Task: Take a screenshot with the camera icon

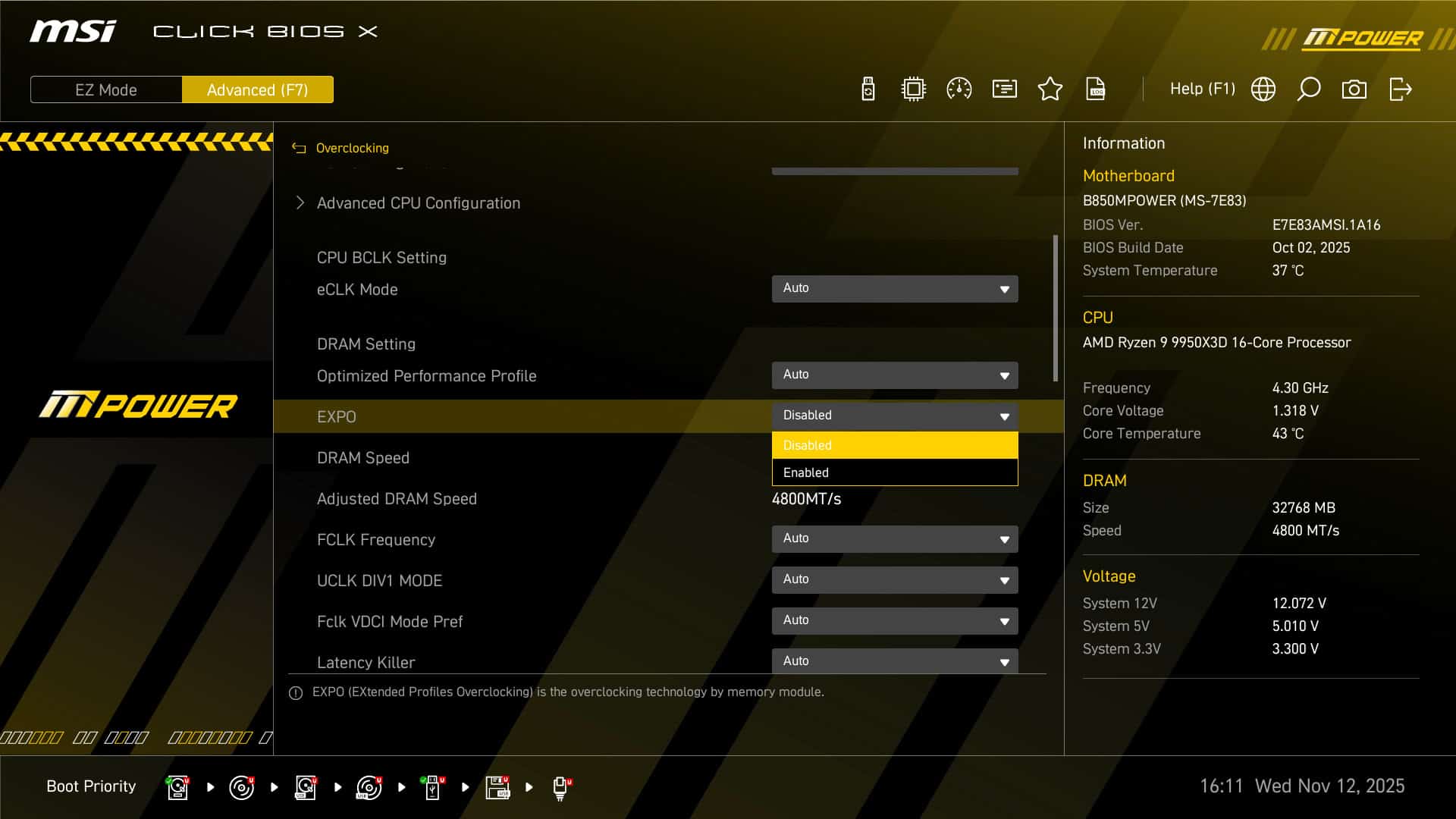Action: (1354, 89)
